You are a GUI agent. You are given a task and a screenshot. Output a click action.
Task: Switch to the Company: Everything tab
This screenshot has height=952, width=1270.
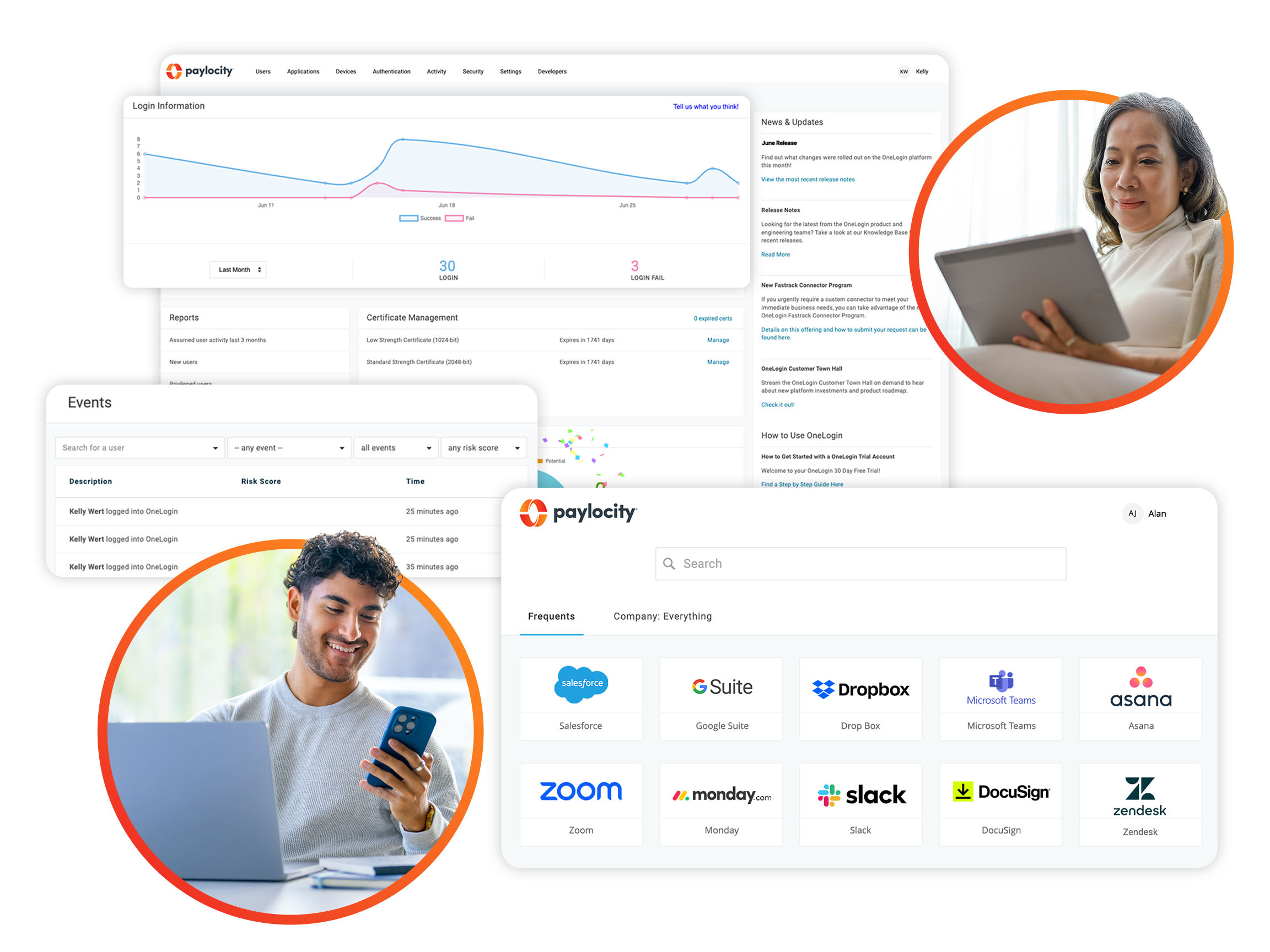(x=663, y=616)
